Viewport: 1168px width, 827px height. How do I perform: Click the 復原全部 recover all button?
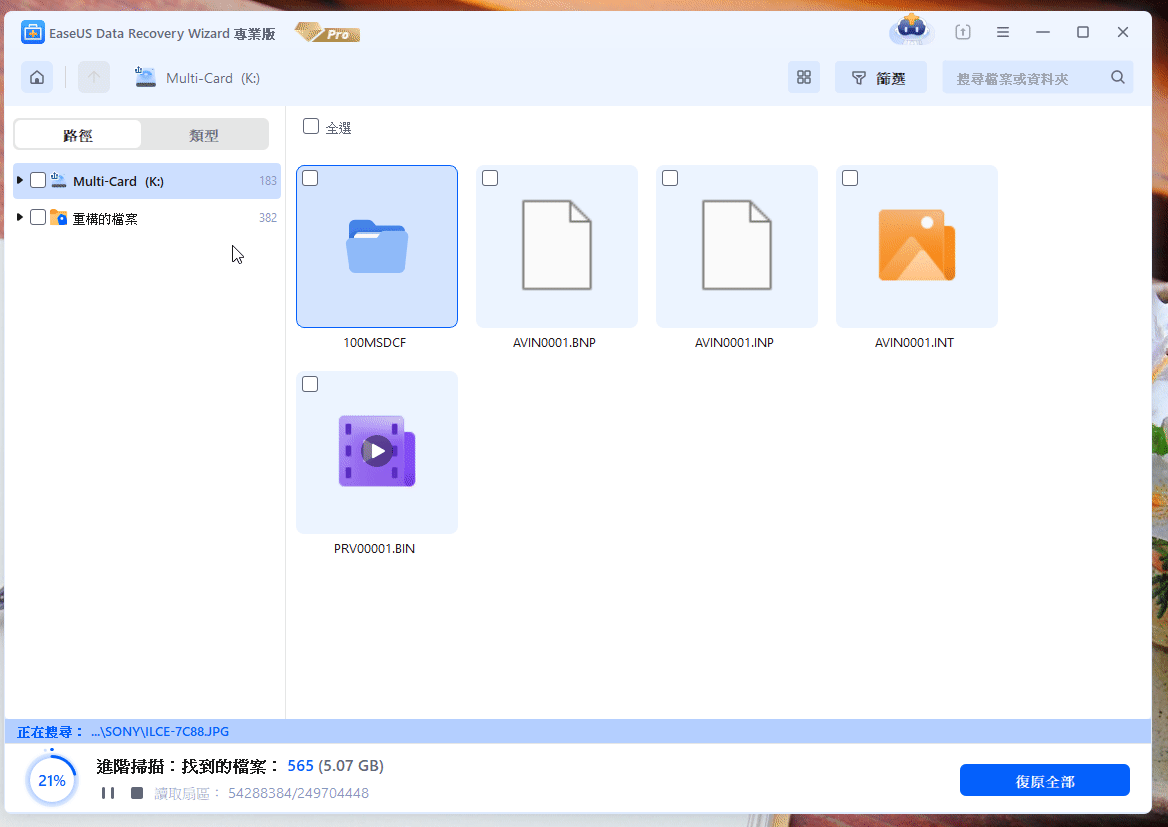(1044, 780)
